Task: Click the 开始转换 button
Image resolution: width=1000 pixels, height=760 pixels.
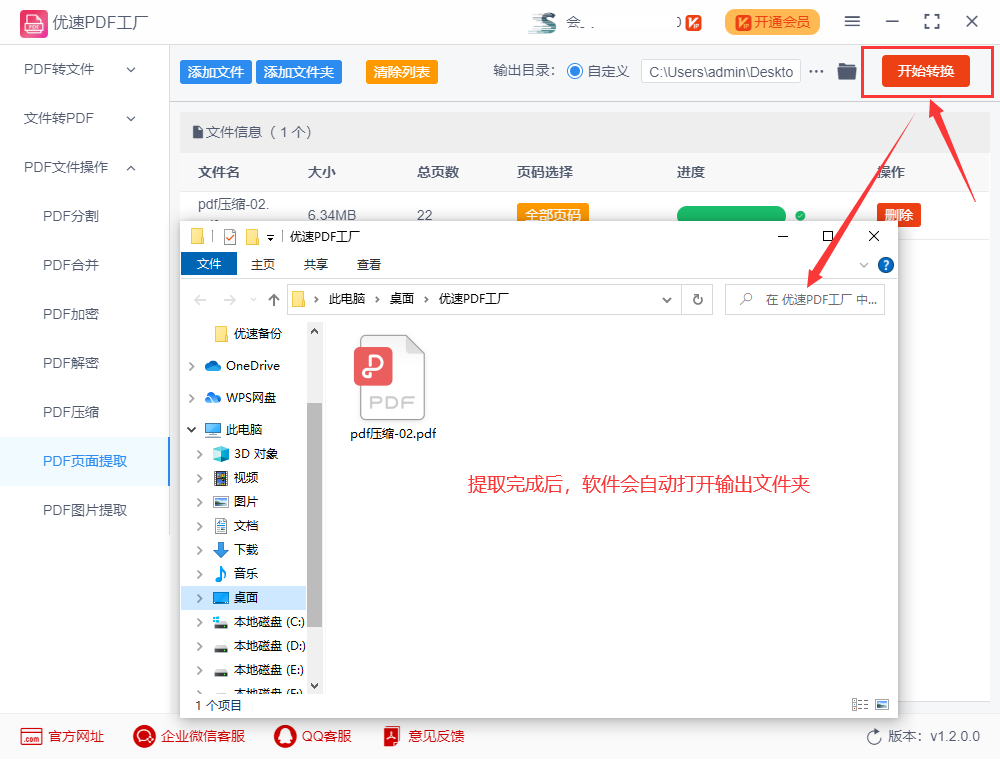Action: tap(925, 71)
